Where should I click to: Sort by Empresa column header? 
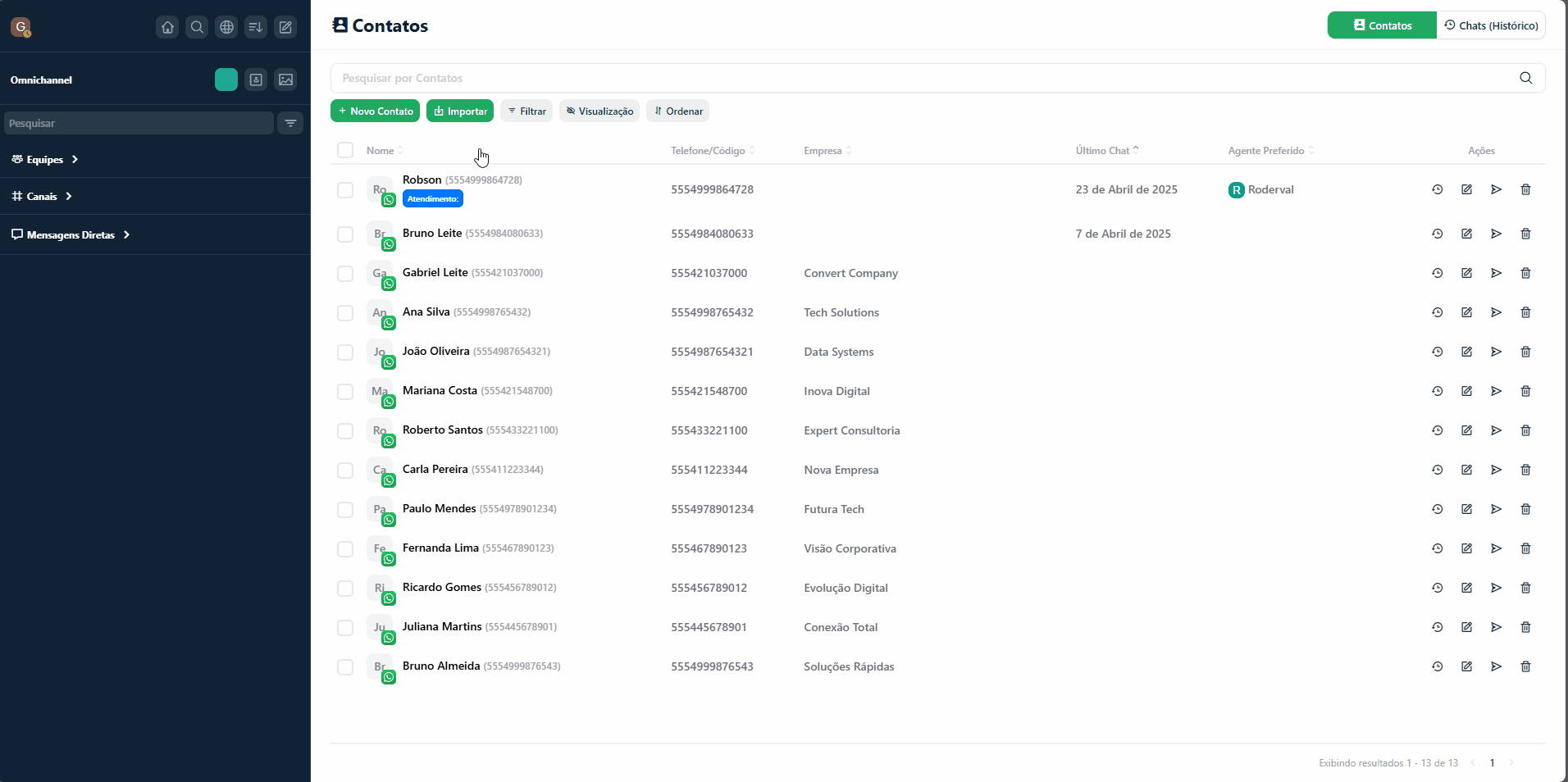827,150
